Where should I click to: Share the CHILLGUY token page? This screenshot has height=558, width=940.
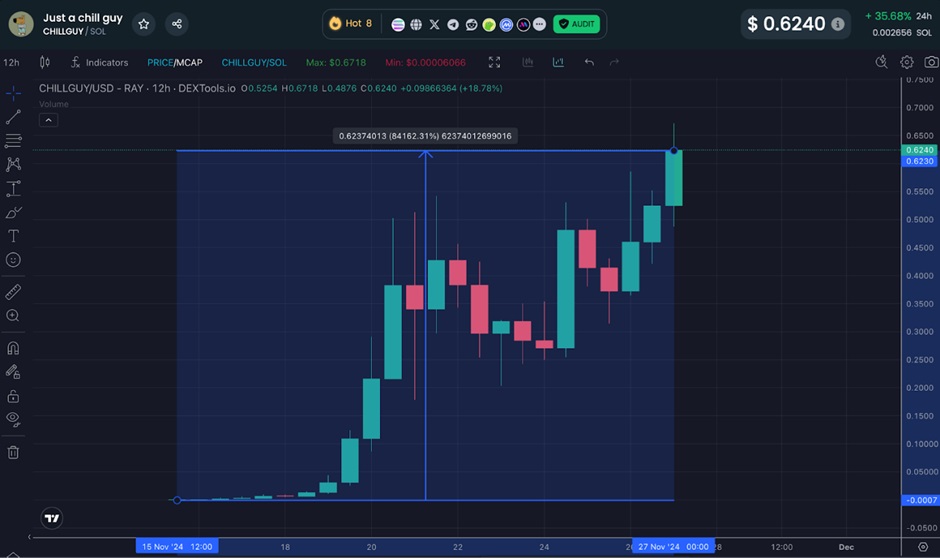(x=177, y=24)
